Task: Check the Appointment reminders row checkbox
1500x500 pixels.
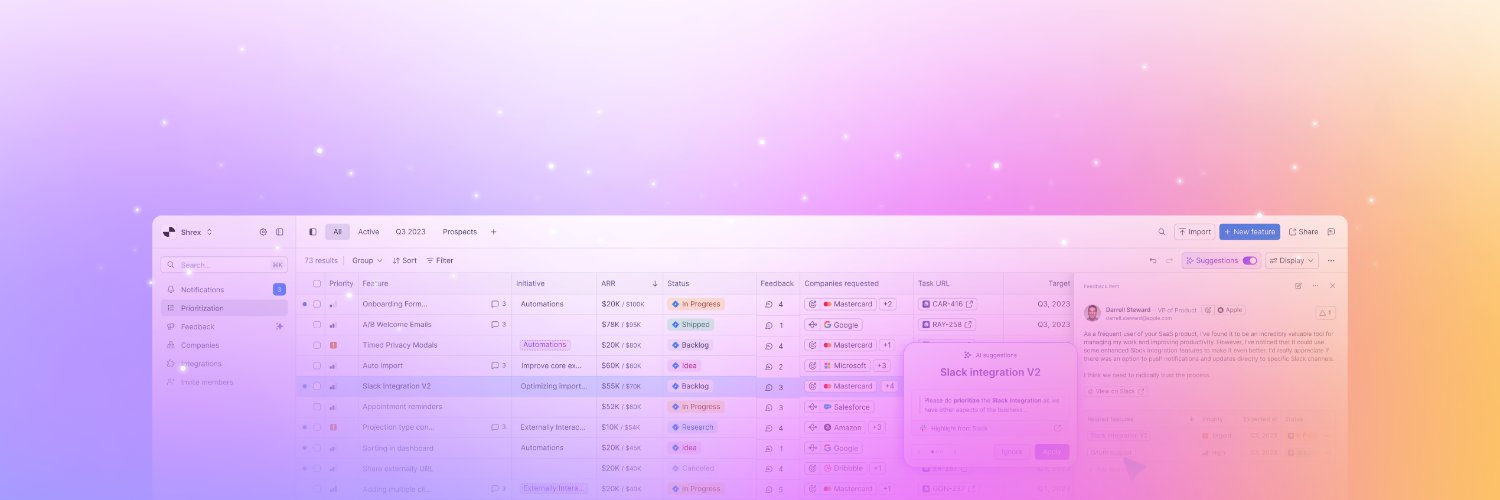Action: coord(317,407)
